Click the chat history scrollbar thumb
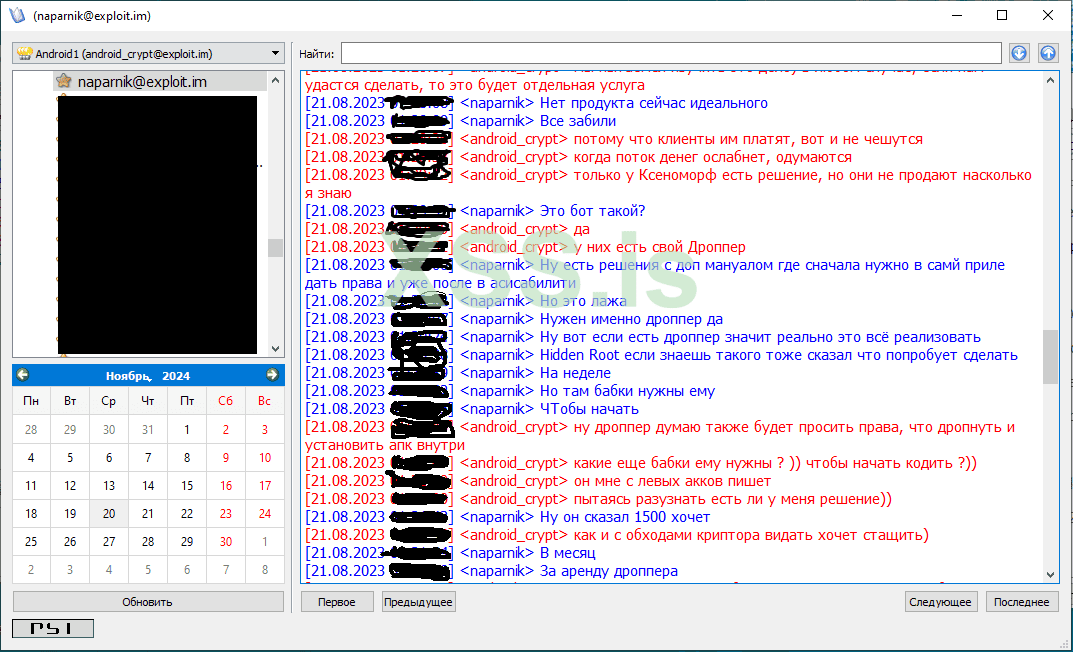Viewport: 1073px width, 652px height. (x=1050, y=357)
